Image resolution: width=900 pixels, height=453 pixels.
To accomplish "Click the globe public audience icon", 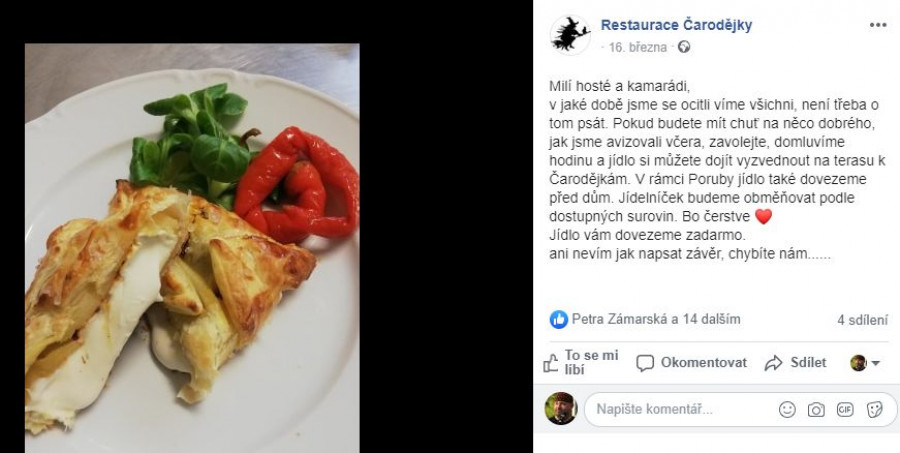I will [684, 47].
